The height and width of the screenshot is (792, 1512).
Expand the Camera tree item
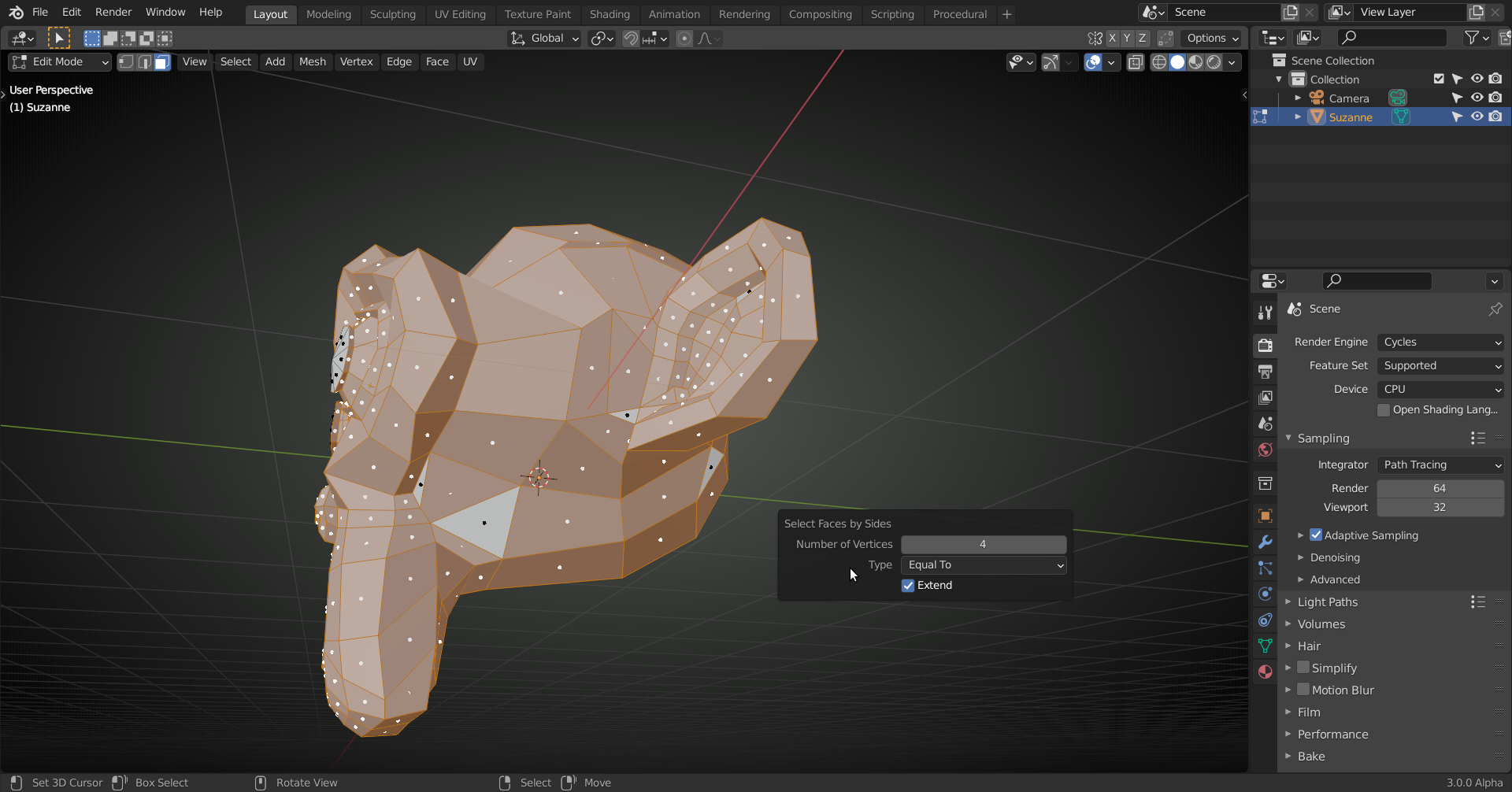[1297, 98]
